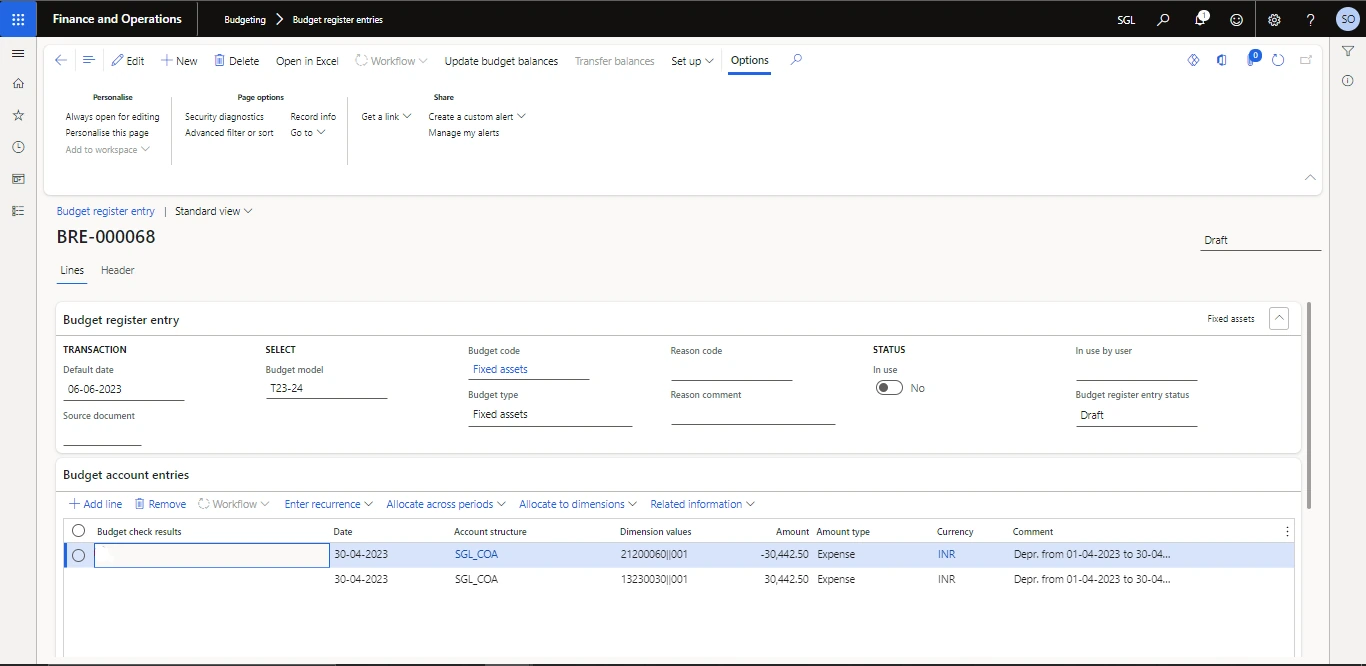Screen dimensions: 1366x666
Task: Open Workspaces icon in sidebar
Action: pos(18,179)
